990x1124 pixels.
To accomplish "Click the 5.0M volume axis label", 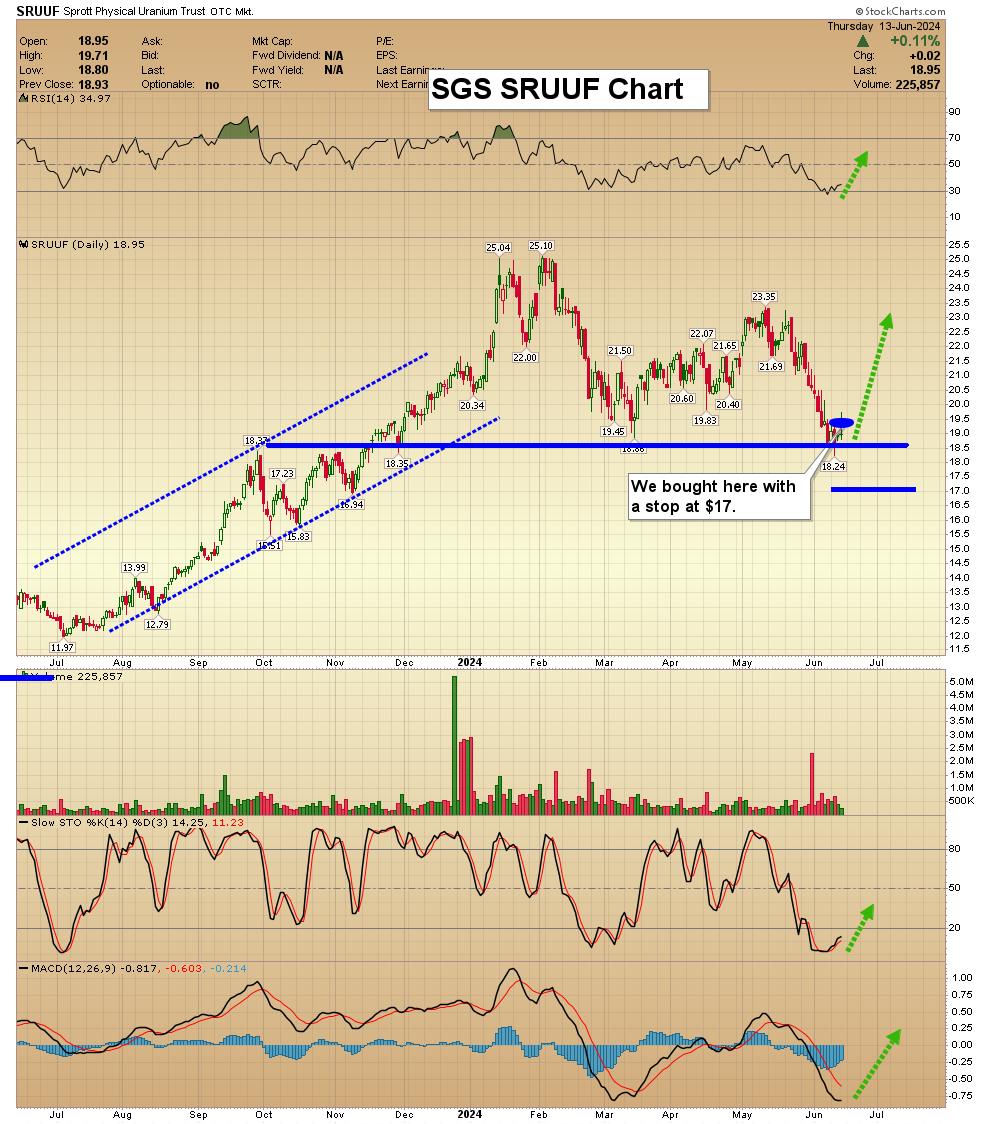I will (x=961, y=681).
